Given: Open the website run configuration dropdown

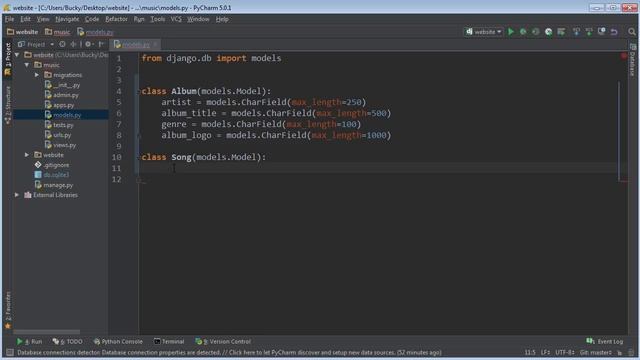Looking at the screenshot, I should click(484, 31).
